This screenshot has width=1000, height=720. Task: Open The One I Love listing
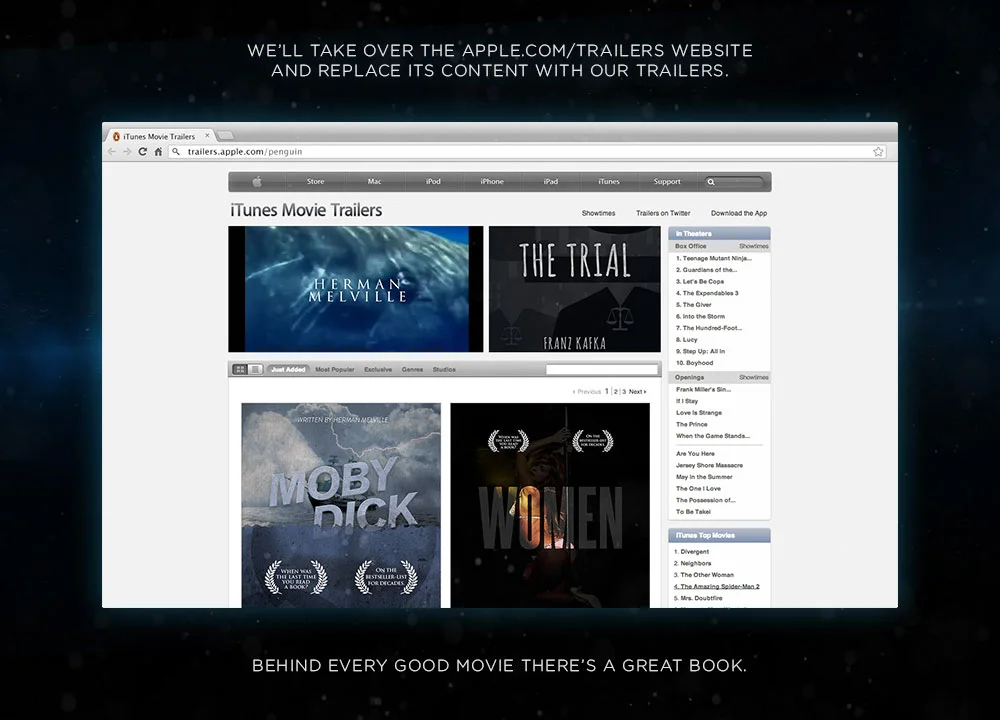[x=698, y=489]
